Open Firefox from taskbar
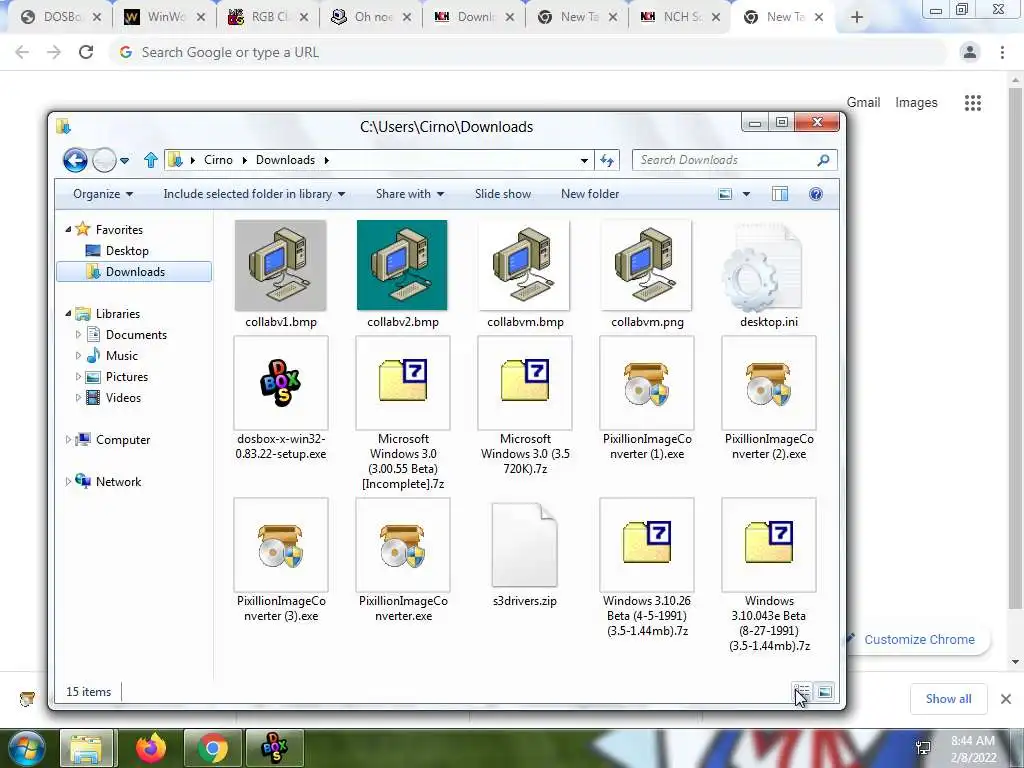The image size is (1024, 768). point(151,748)
